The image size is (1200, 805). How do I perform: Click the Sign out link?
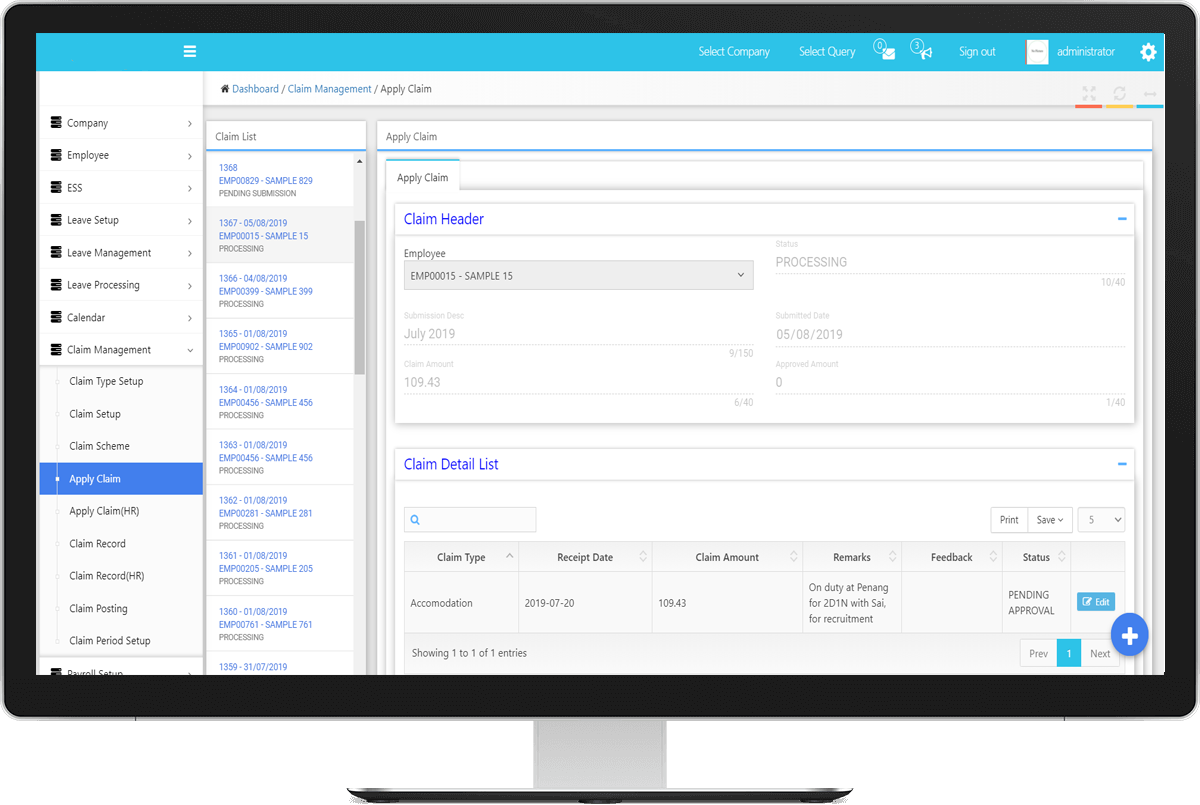pyautogui.click(x=977, y=52)
